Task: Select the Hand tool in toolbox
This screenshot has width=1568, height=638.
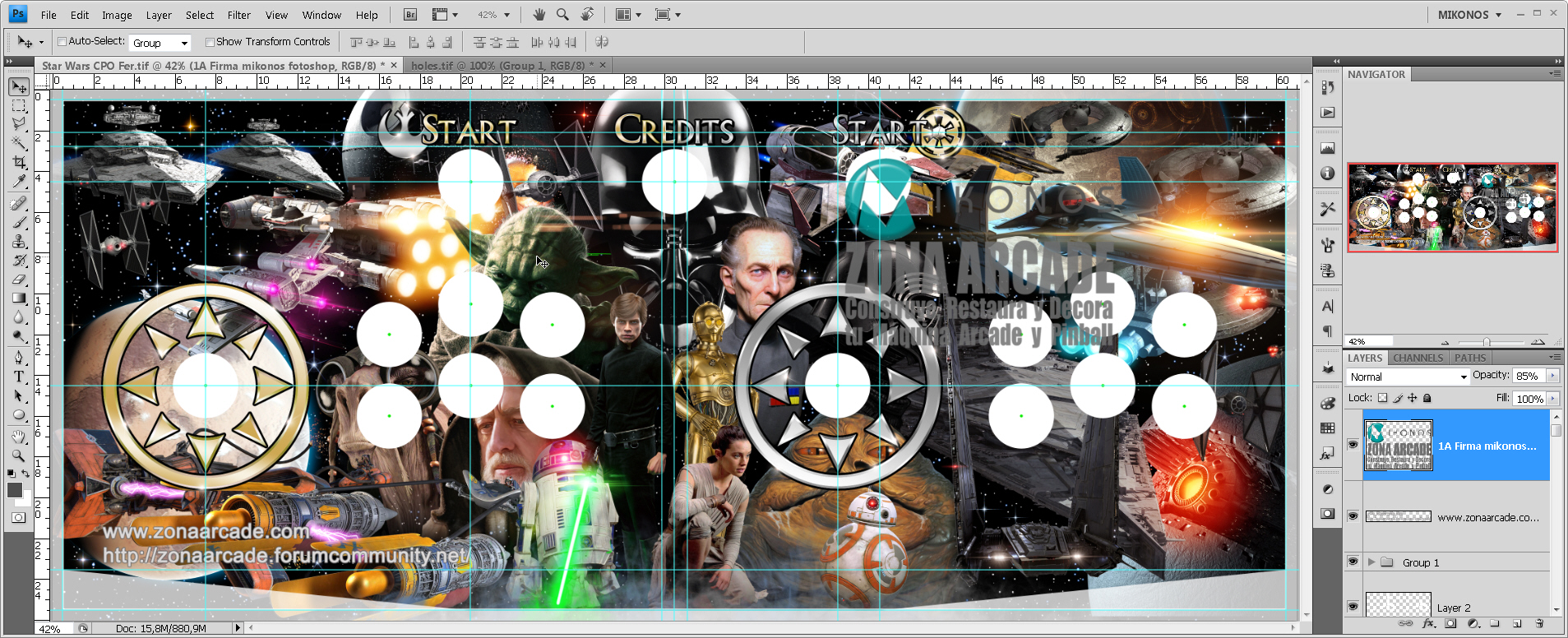Action: [19, 436]
